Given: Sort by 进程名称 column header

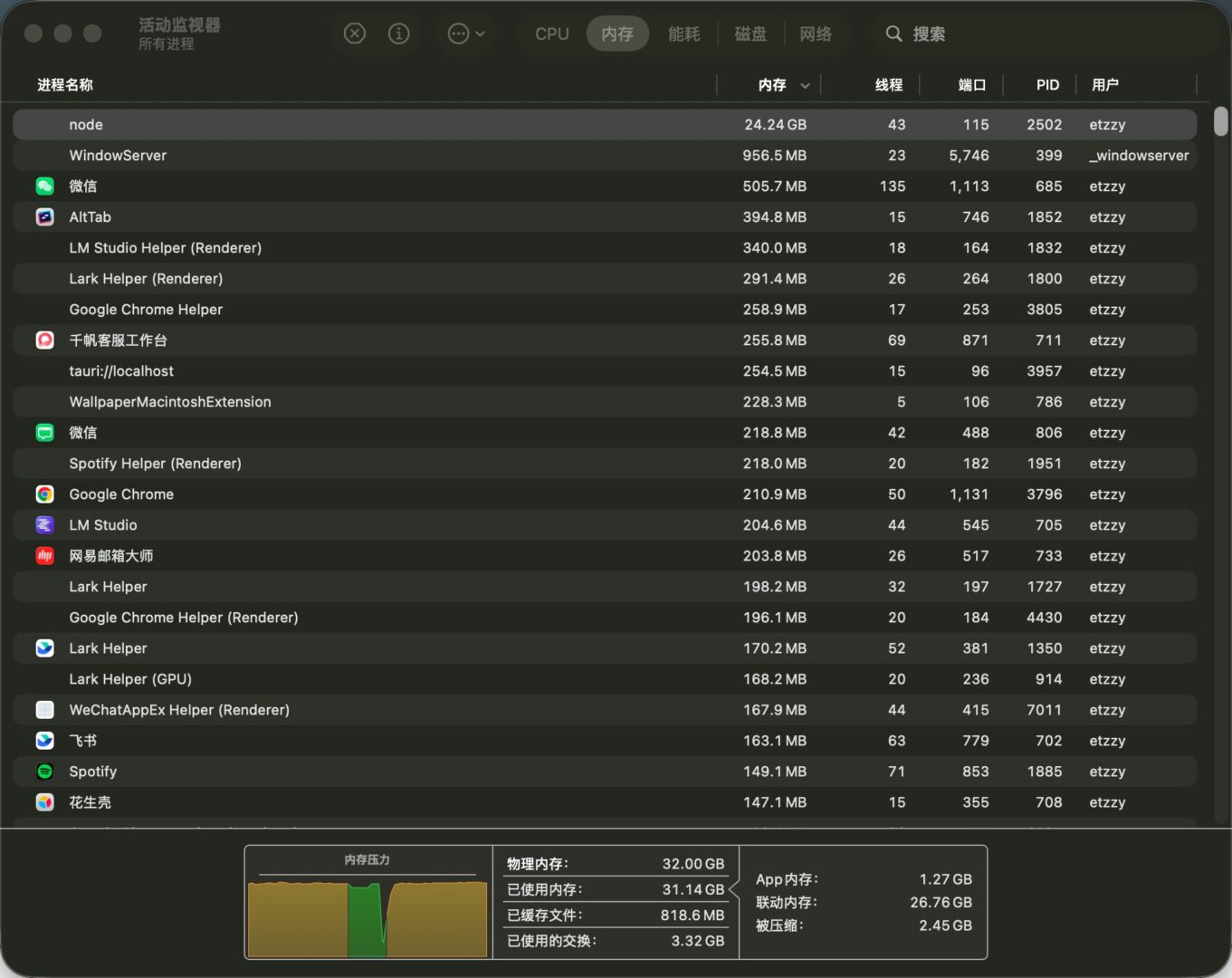Looking at the screenshot, I should [x=65, y=84].
